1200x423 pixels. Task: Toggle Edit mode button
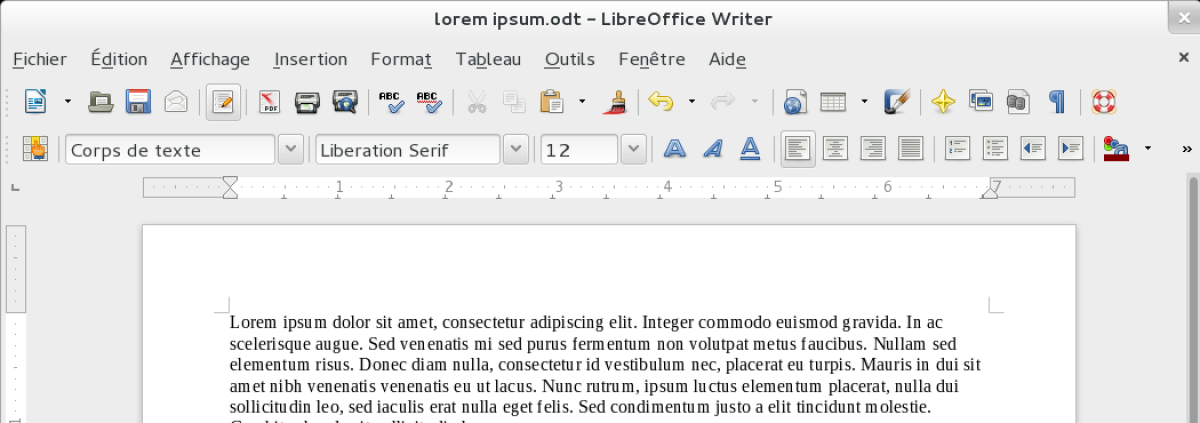(223, 101)
